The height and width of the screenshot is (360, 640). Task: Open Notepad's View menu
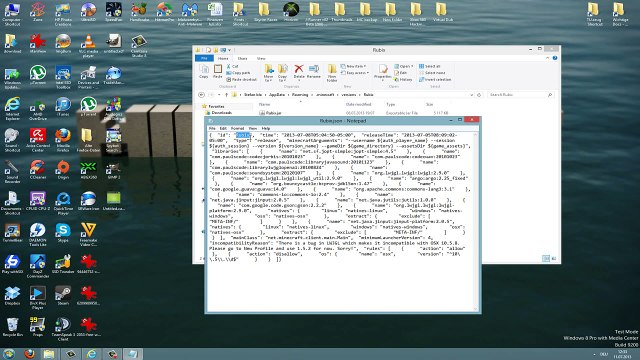pyautogui.click(x=253, y=128)
